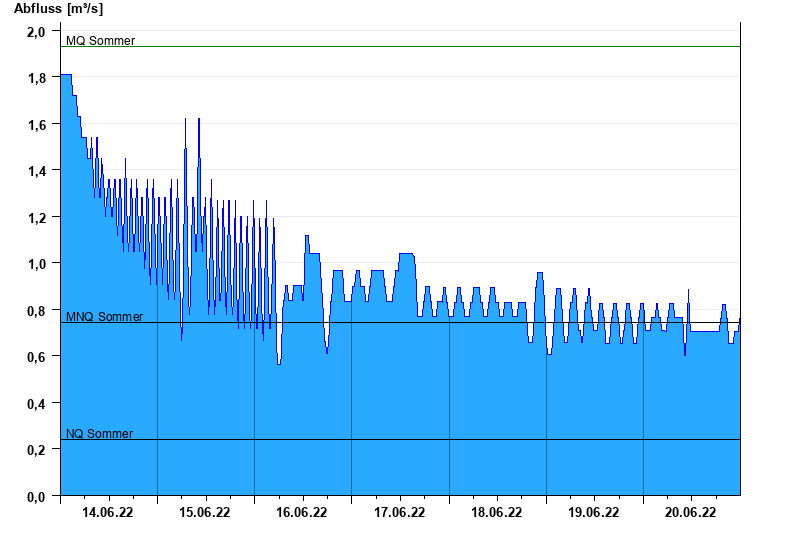This screenshot has height=550, width=800.
Task: Click the 0,0 y-axis value
Action: pyautogui.click(x=36, y=497)
